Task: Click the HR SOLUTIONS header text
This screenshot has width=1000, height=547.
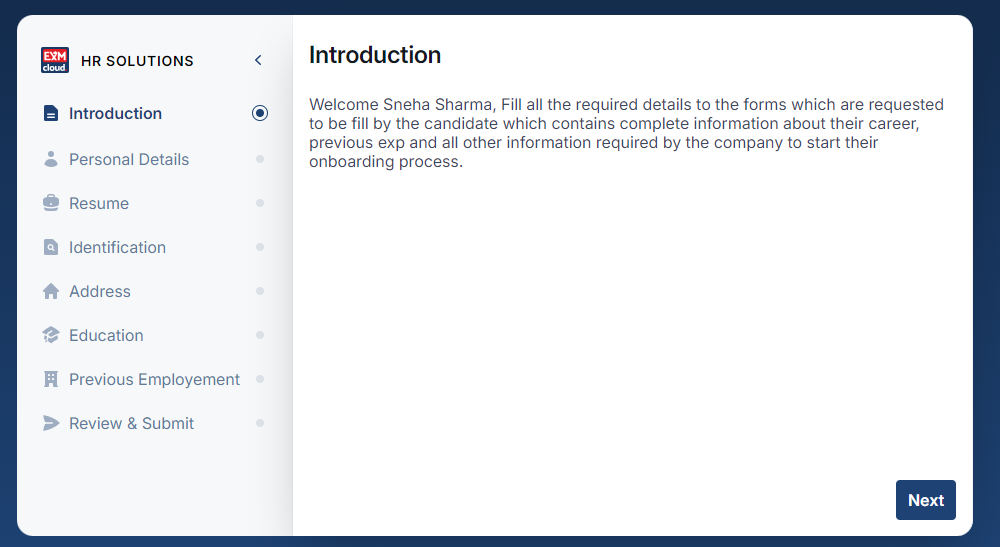Action: 137,61
